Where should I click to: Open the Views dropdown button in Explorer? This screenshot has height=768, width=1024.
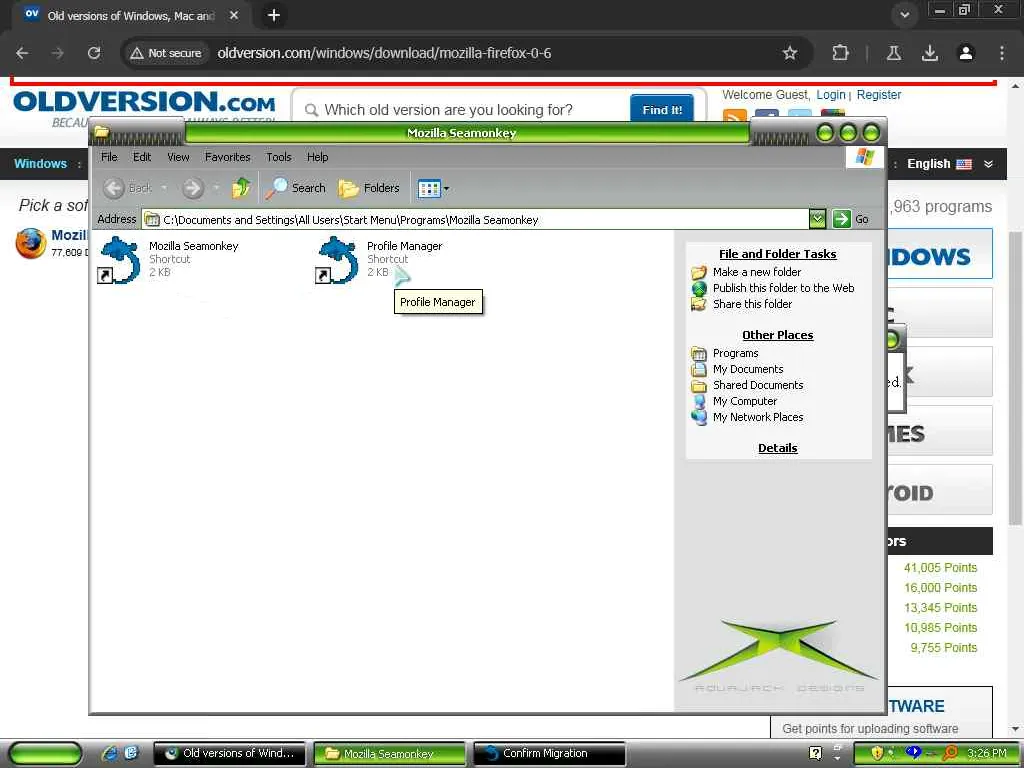[x=433, y=189]
